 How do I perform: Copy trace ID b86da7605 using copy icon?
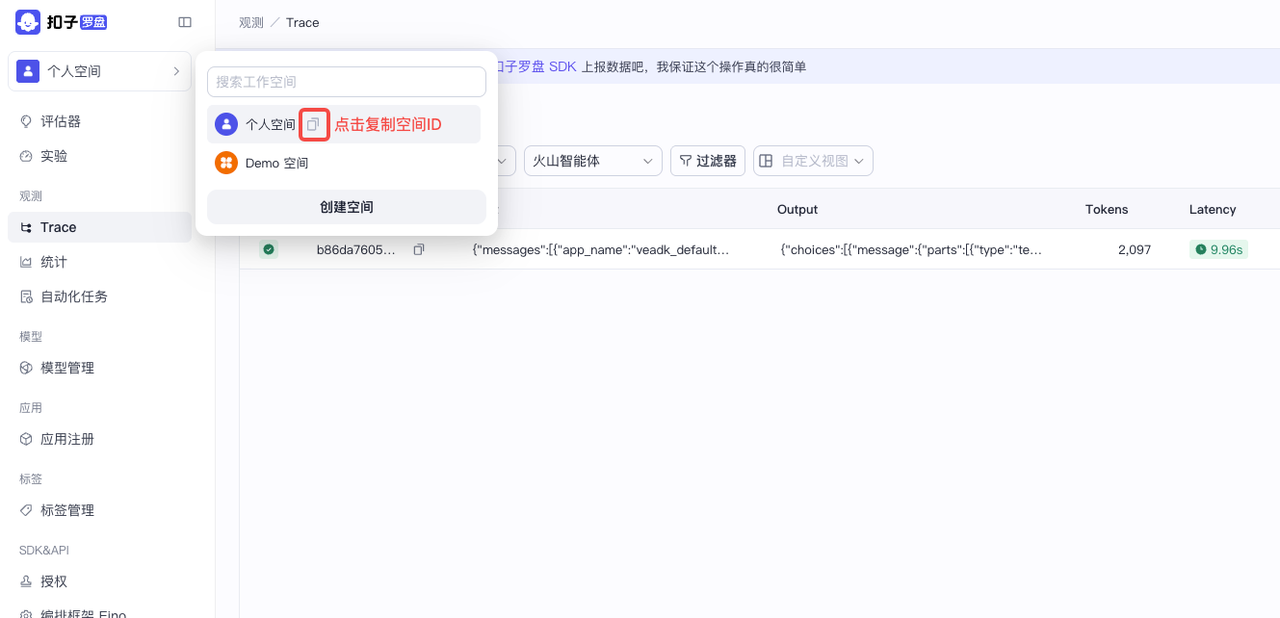[418, 249]
